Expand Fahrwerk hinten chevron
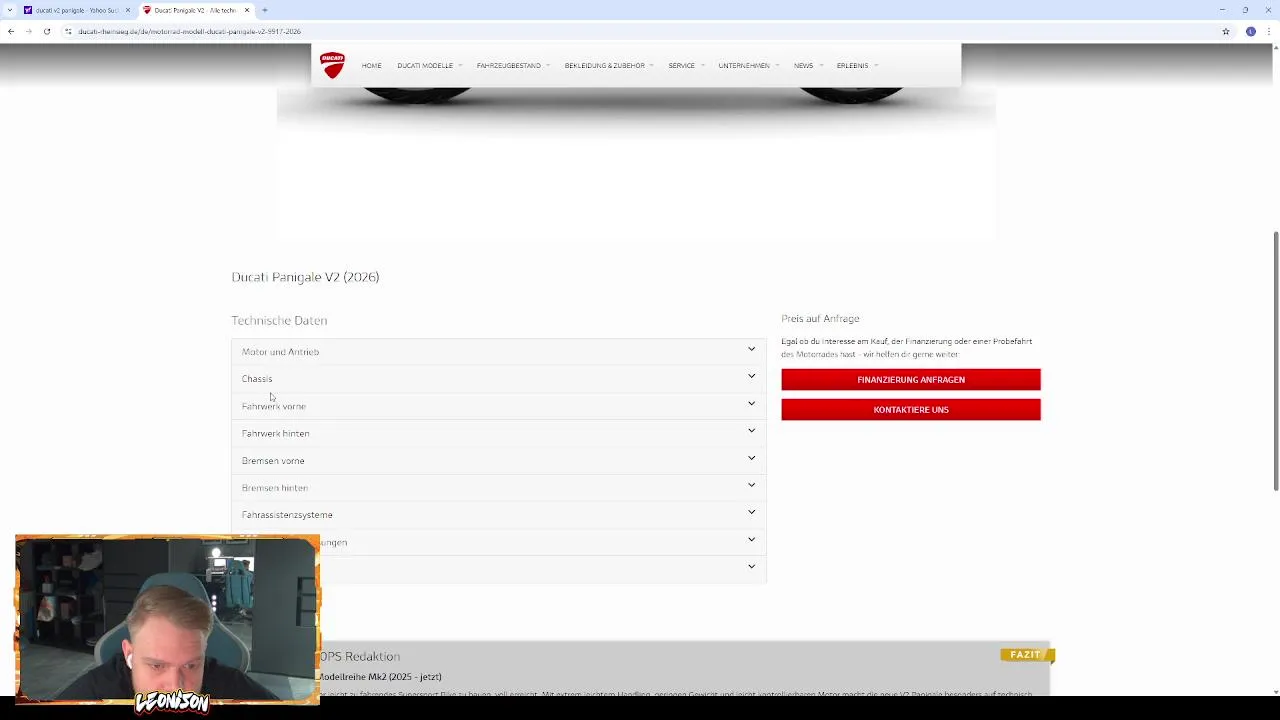This screenshot has height=720, width=1280. point(751,430)
